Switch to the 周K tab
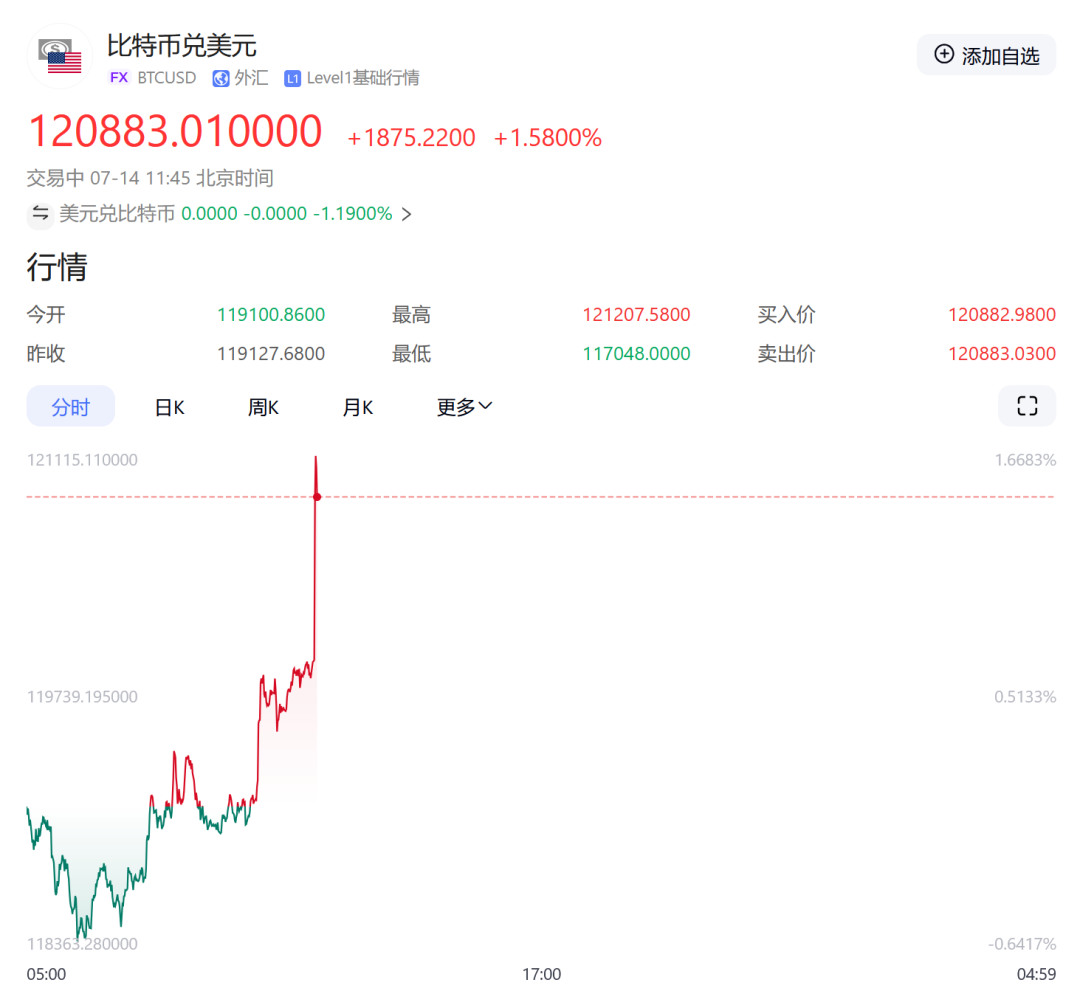 coord(263,407)
